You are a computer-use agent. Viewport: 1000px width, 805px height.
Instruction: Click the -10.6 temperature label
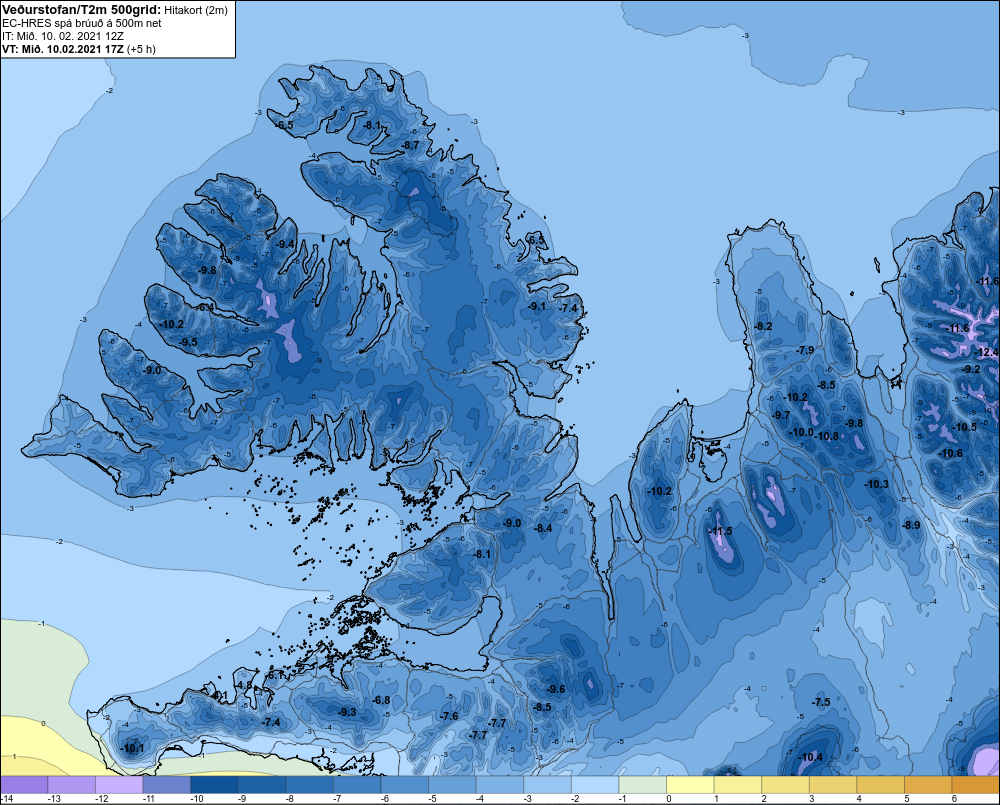click(x=950, y=454)
